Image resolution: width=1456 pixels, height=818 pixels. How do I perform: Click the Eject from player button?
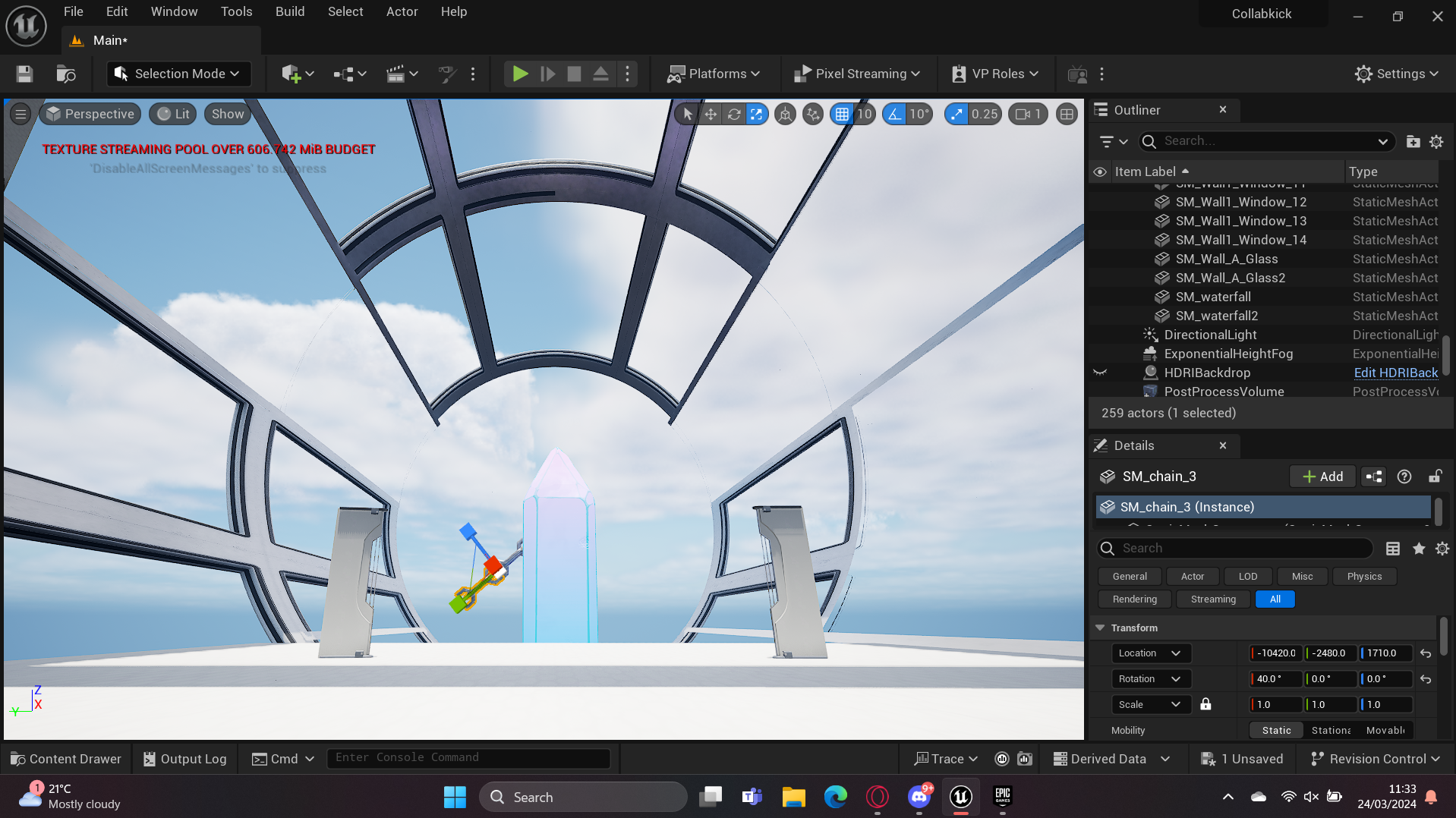(x=600, y=74)
